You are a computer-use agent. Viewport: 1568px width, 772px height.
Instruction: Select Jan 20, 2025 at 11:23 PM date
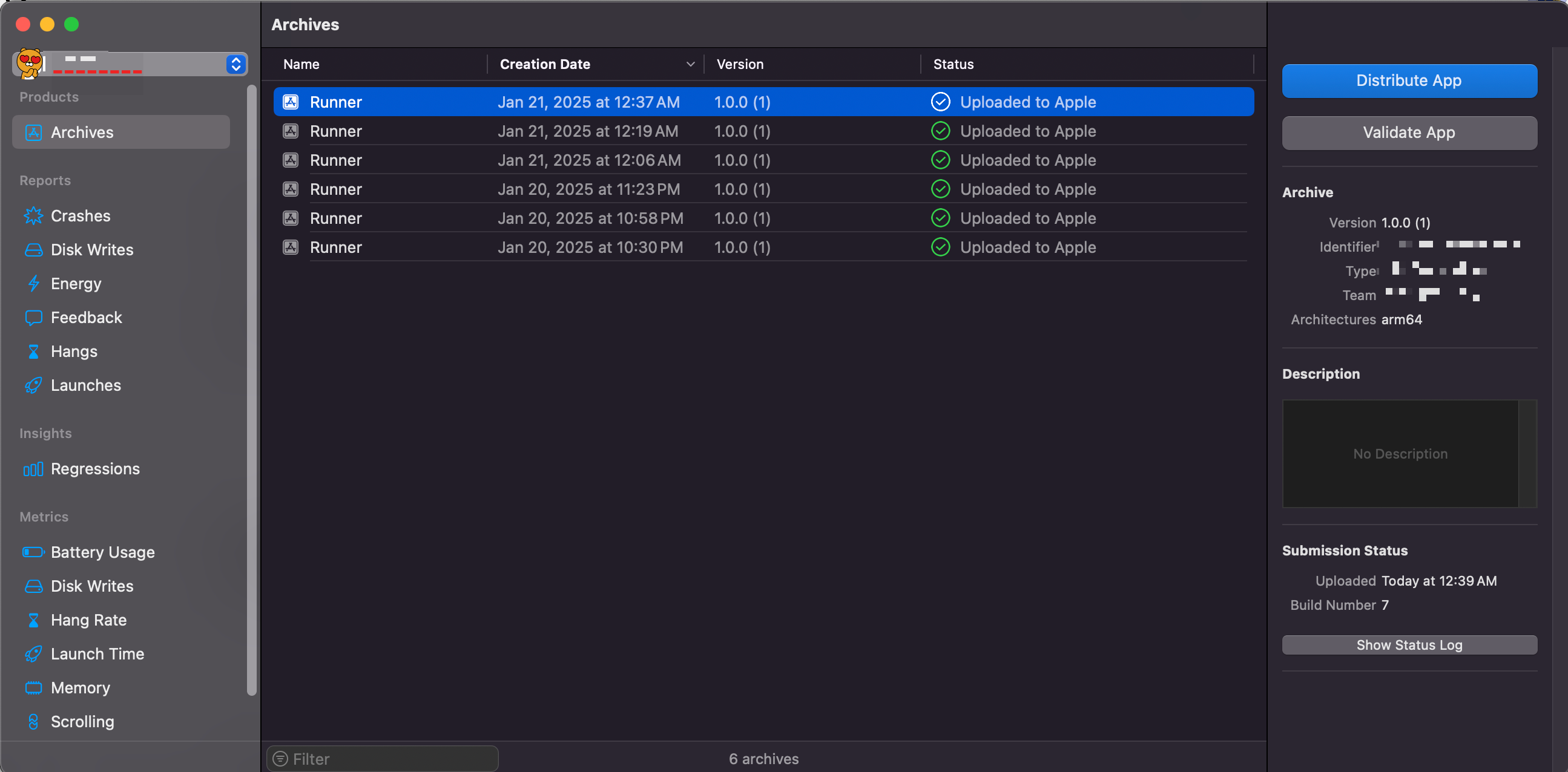pos(588,189)
